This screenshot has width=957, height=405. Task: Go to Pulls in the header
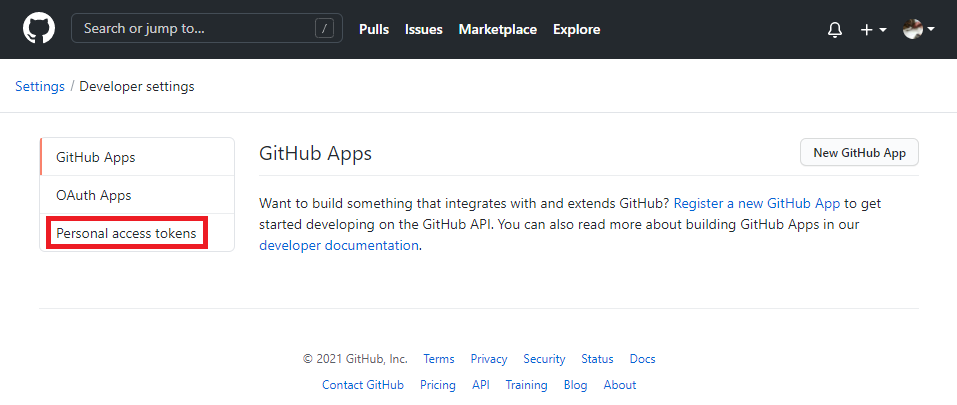374,29
